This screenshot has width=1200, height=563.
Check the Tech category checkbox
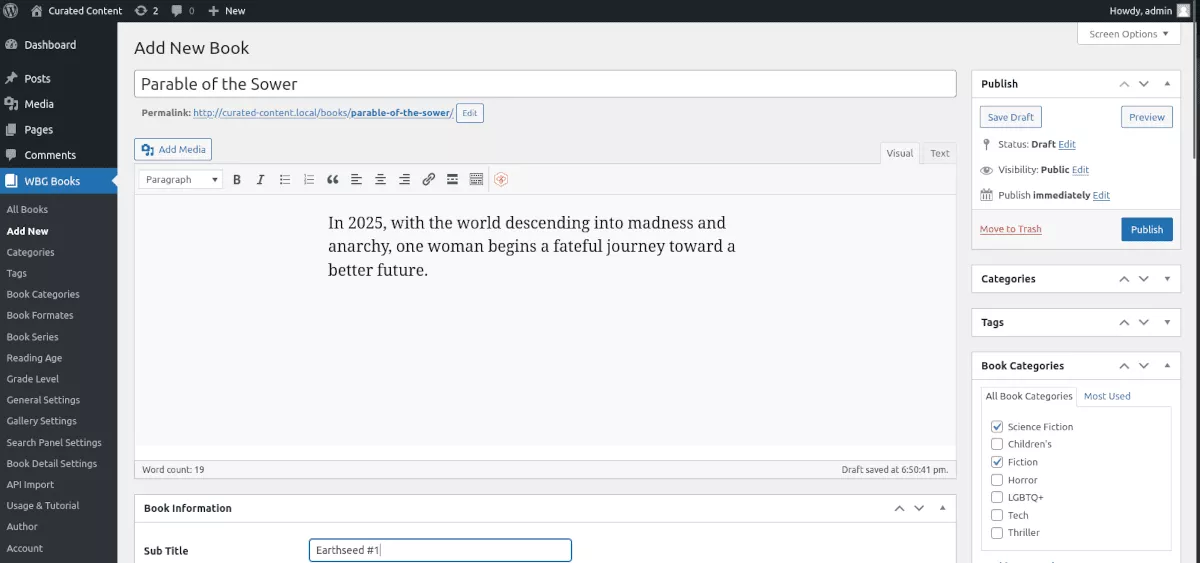point(997,515)
